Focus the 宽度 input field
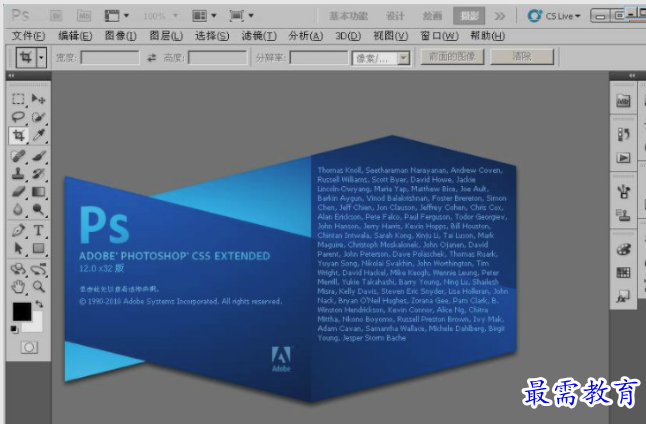 [x=110, y=58]
